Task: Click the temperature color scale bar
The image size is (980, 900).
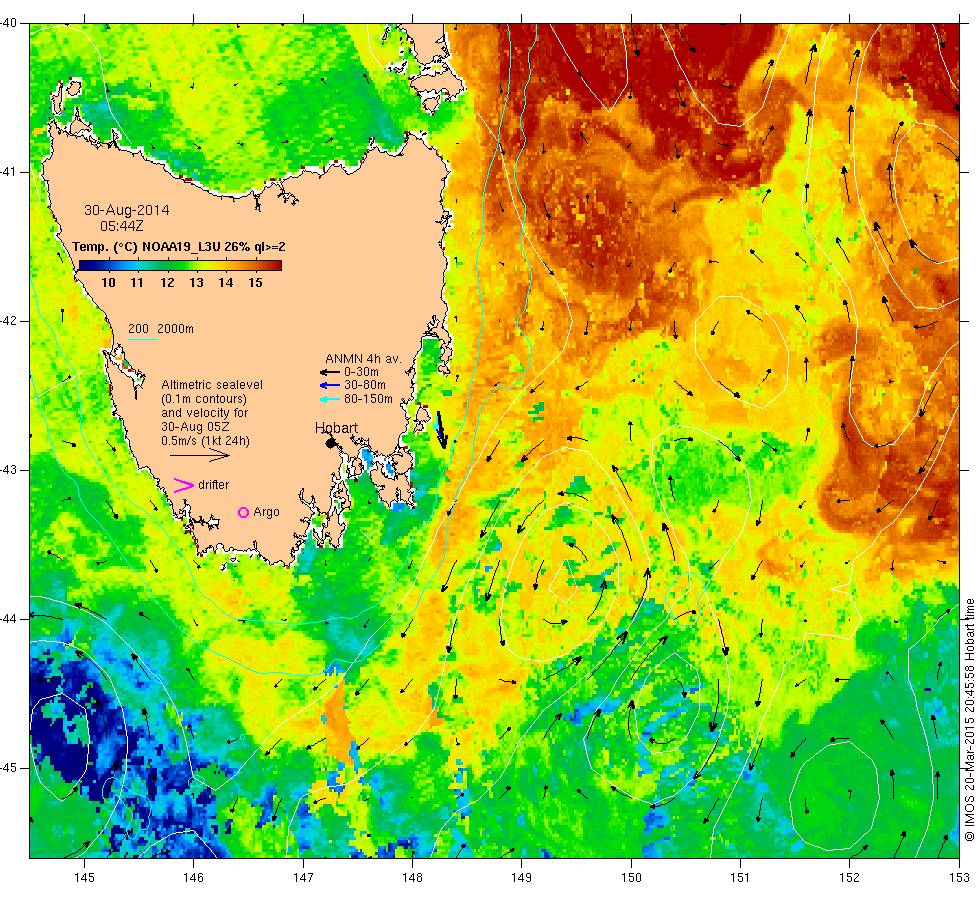Action: click(x=180, y=265)
